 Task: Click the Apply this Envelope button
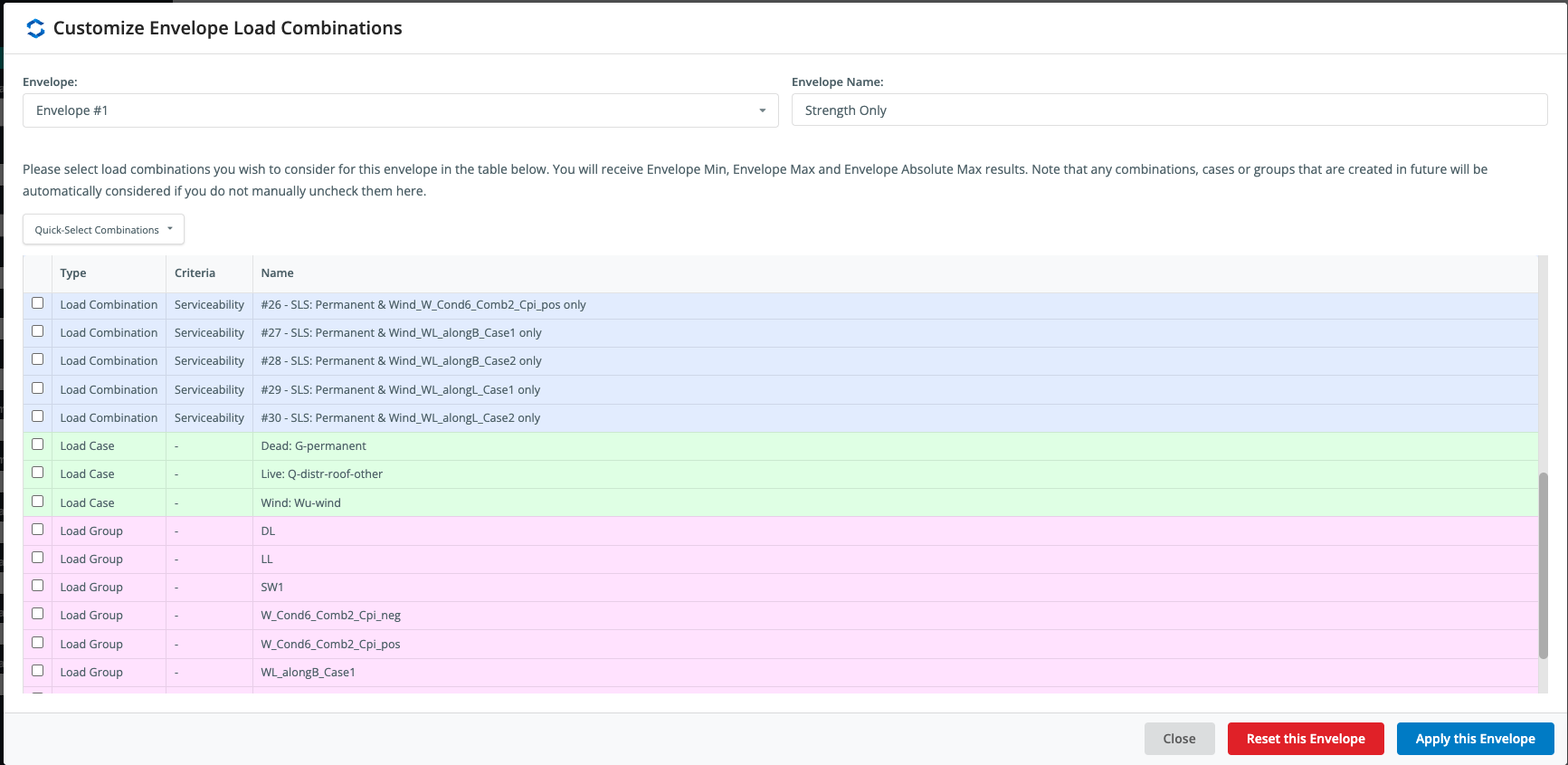click(1475, 739)
